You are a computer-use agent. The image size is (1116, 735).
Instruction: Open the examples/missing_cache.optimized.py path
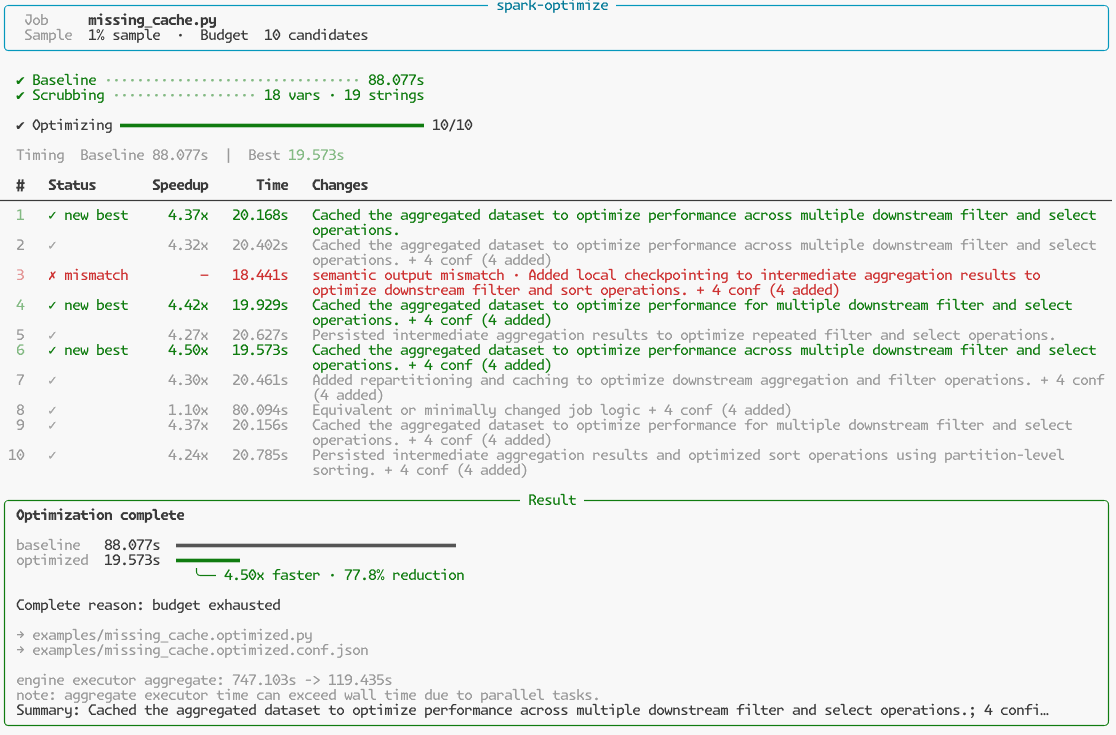tap(172, 635)
